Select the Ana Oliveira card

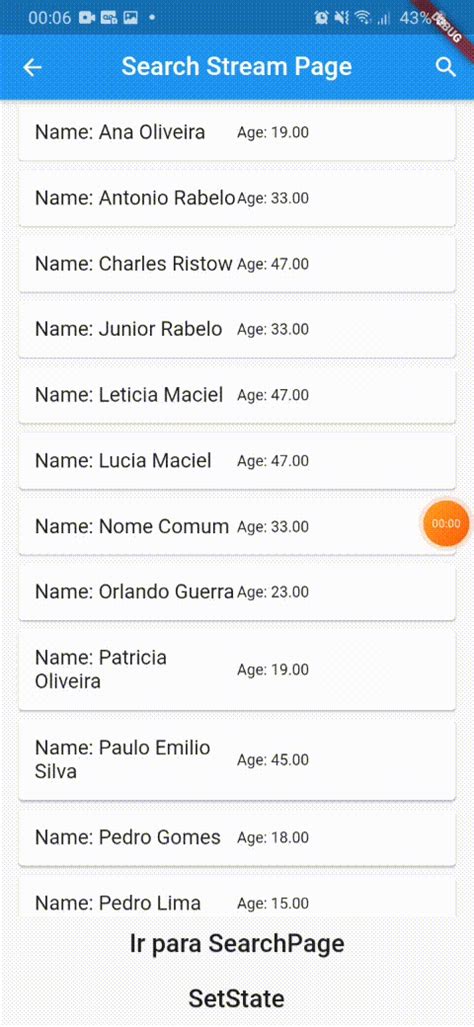[237, 132]
